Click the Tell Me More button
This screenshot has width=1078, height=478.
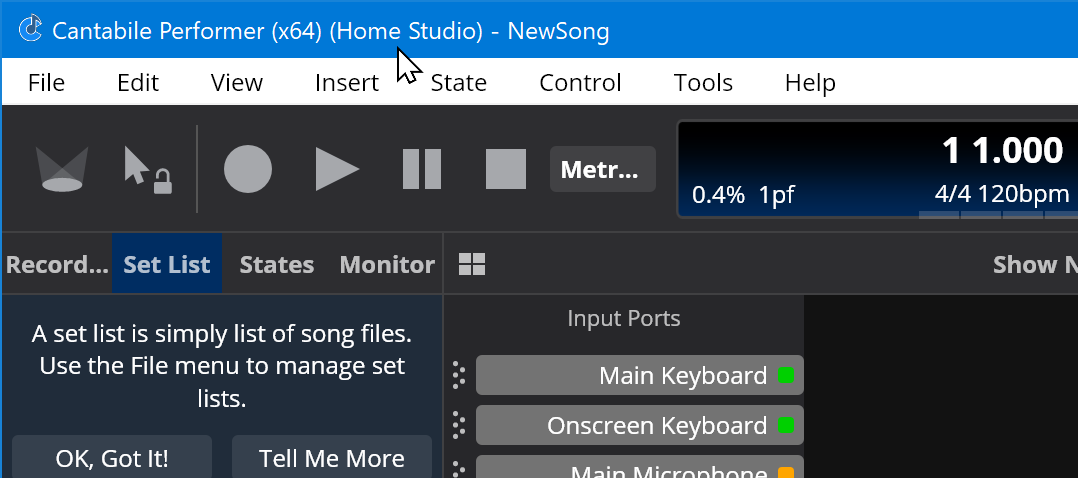331,457
